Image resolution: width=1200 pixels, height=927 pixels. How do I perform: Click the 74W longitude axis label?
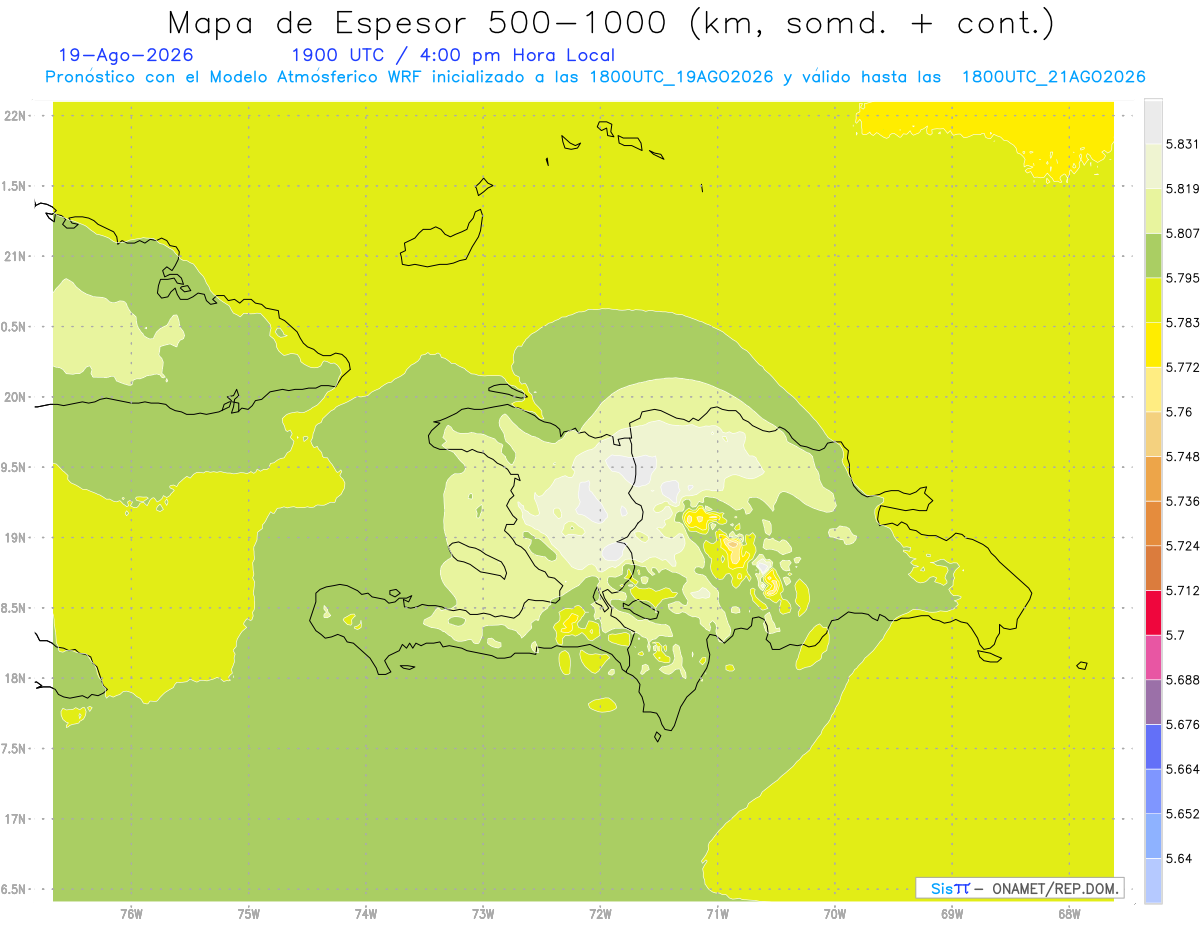(x=366, y=914)
